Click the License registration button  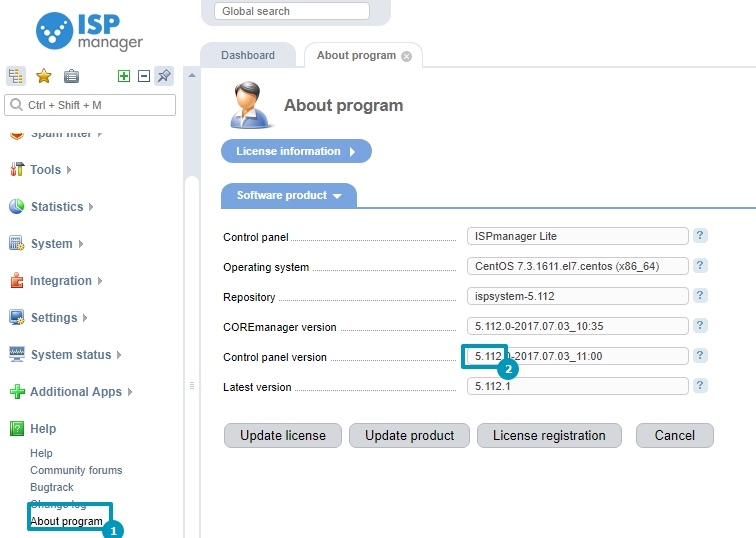coord(549,435)
